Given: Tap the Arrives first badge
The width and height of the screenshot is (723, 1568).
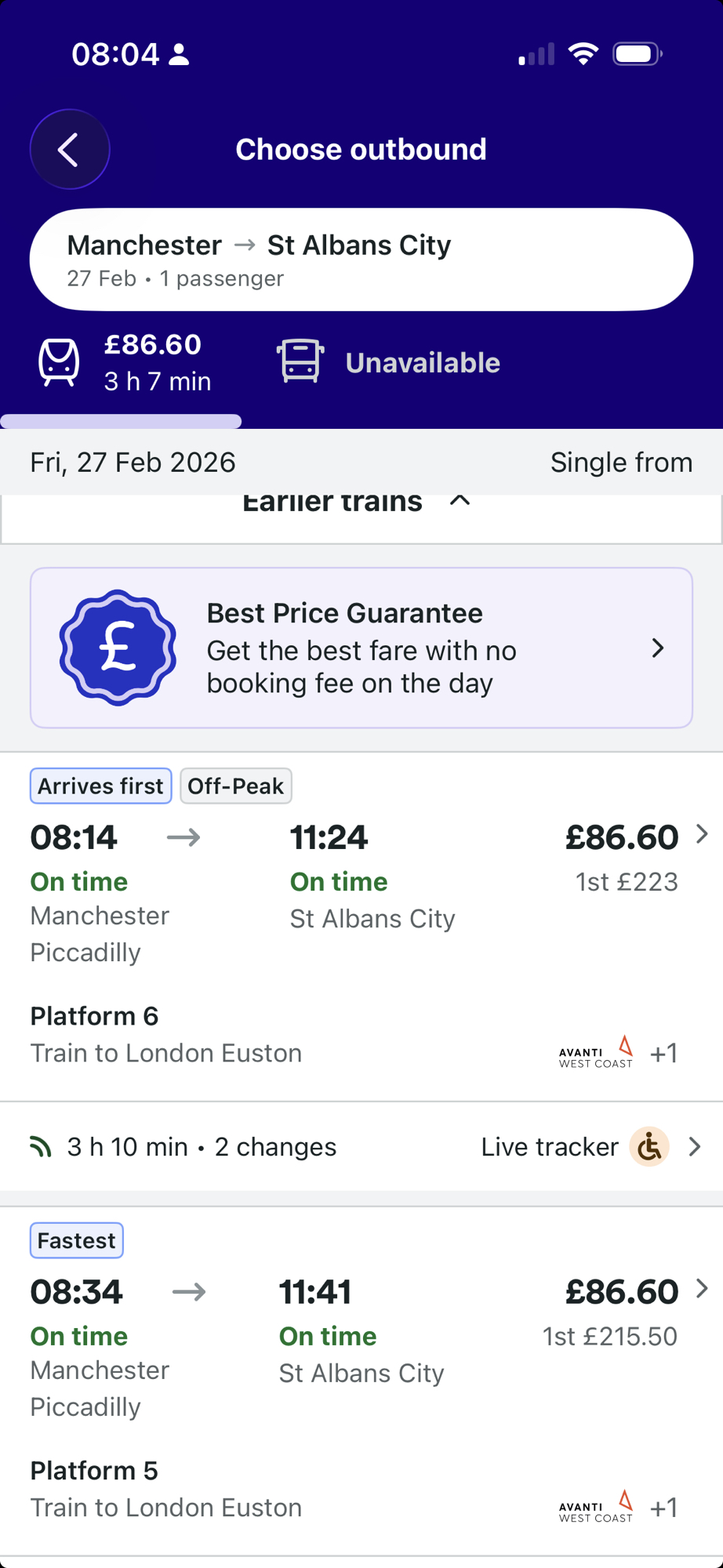Looking at the screenshot, I should pyautogui.click(x=100, y=786).
